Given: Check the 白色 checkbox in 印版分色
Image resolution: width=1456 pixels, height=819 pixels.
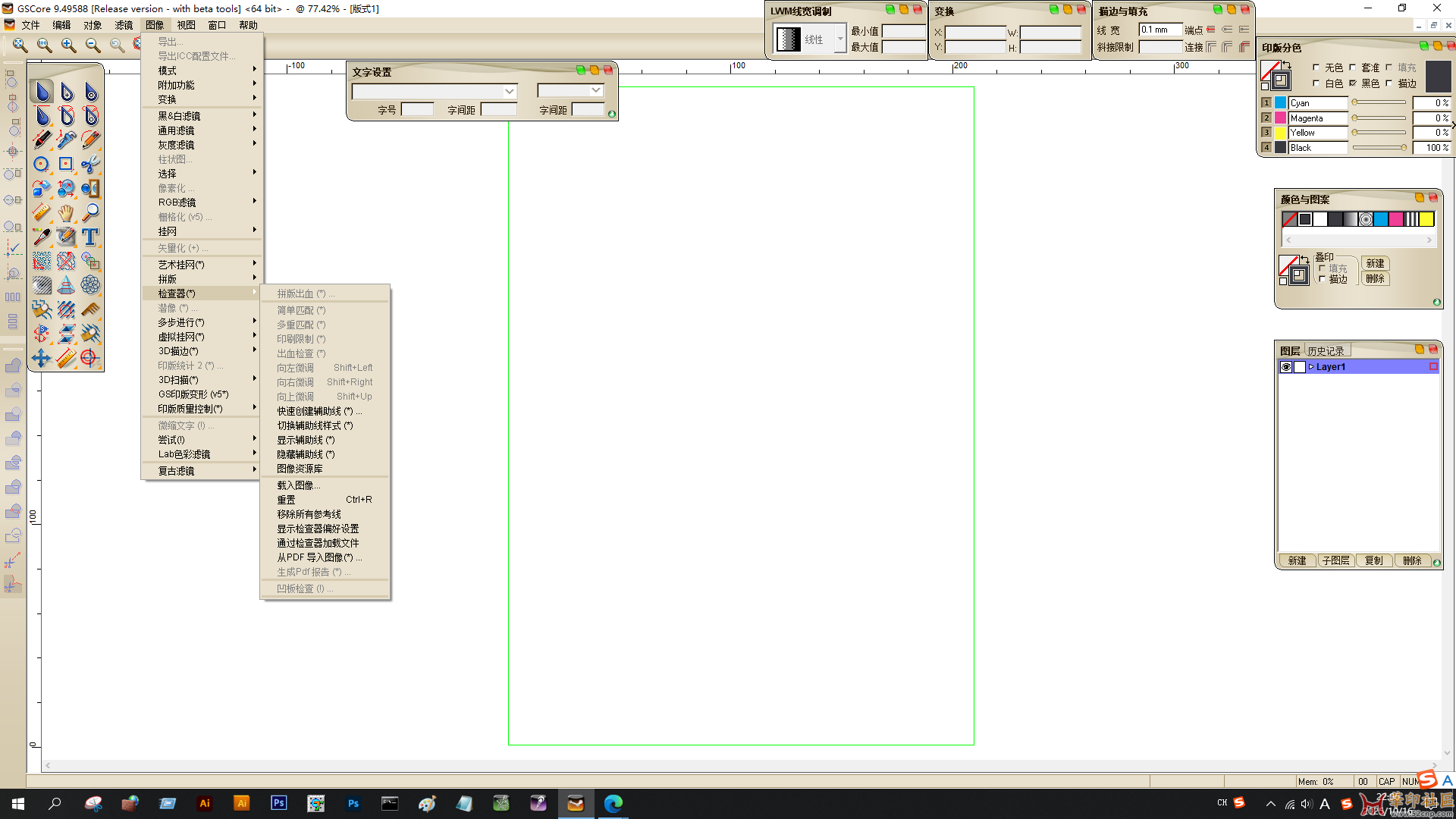Looking at the screenshot, I should point(1316,83).
